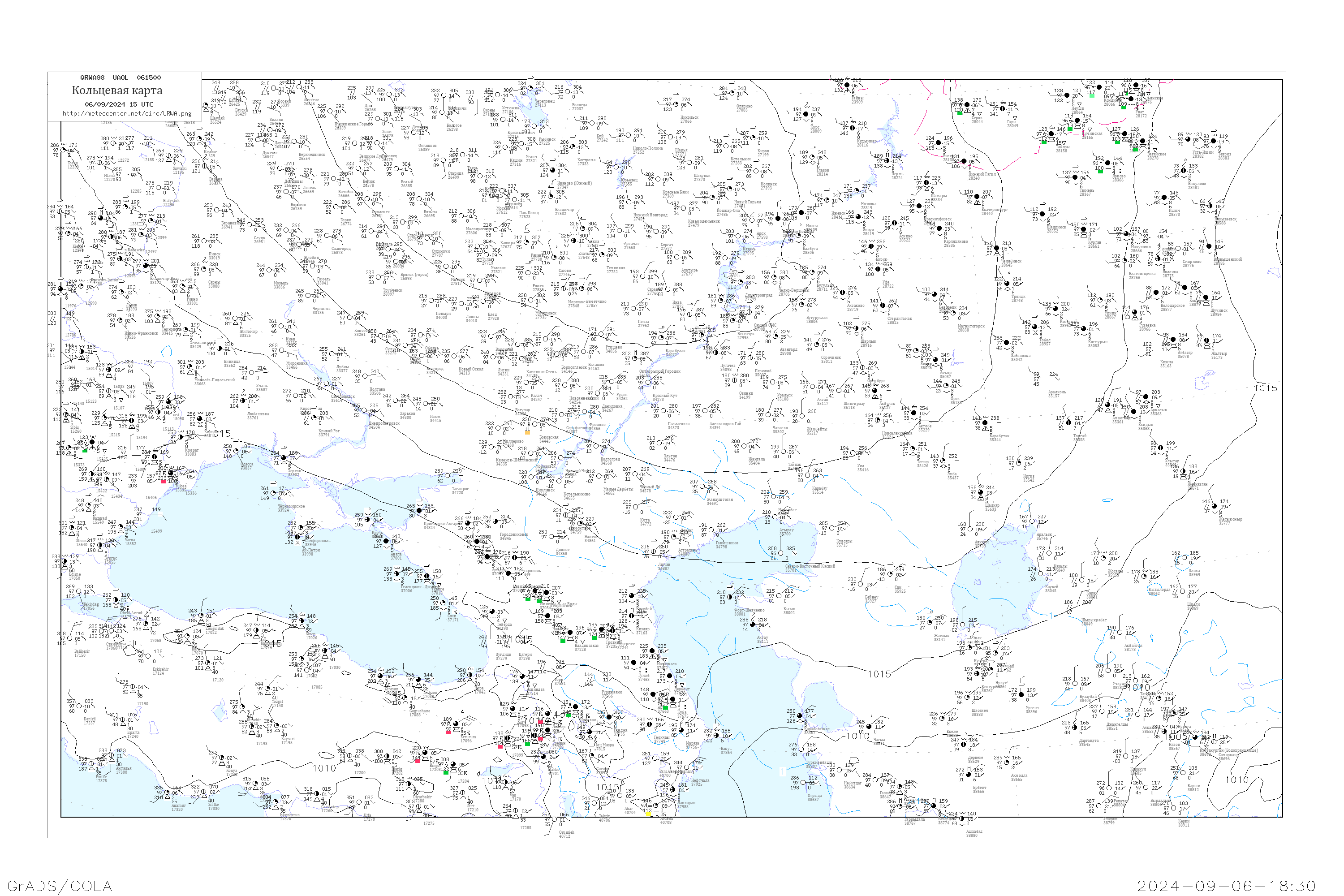The width and height of the screenshot is (1344, 896).
Task: Click the green square near Куба station
Action: (666, 707)
